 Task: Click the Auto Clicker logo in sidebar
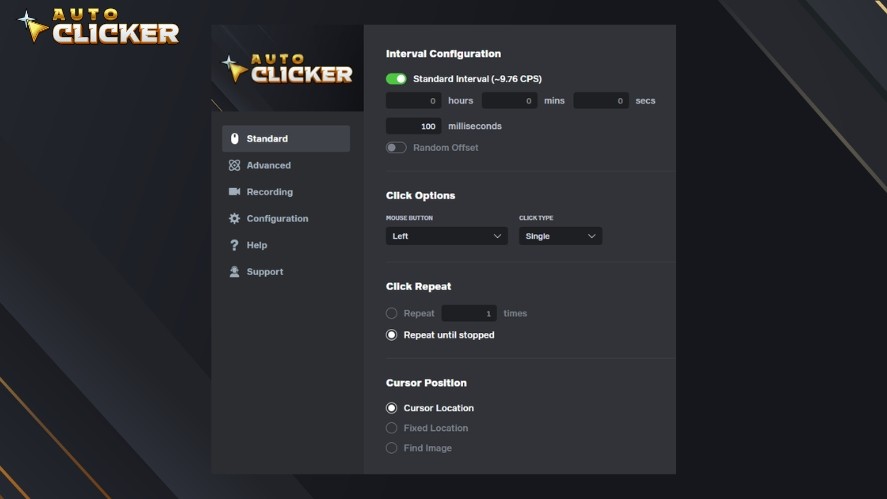[x=287, y=68]
